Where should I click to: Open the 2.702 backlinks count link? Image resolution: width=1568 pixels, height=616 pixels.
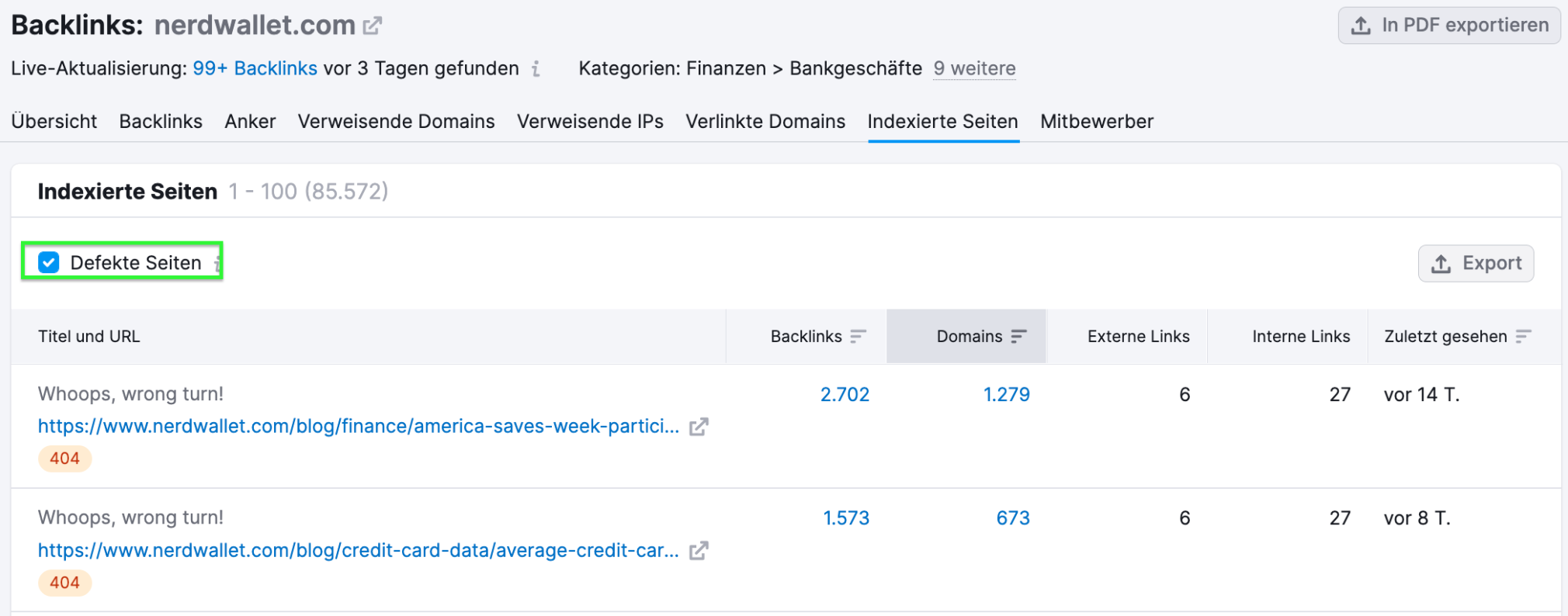click(845, 395)
